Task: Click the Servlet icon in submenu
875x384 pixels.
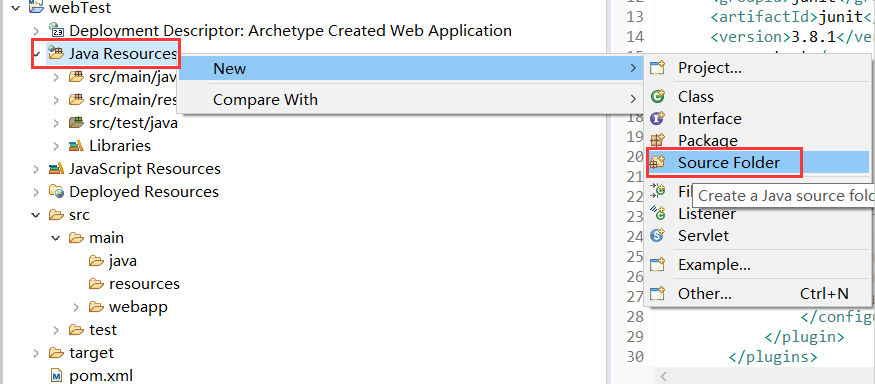Action: tap(658, 236)
